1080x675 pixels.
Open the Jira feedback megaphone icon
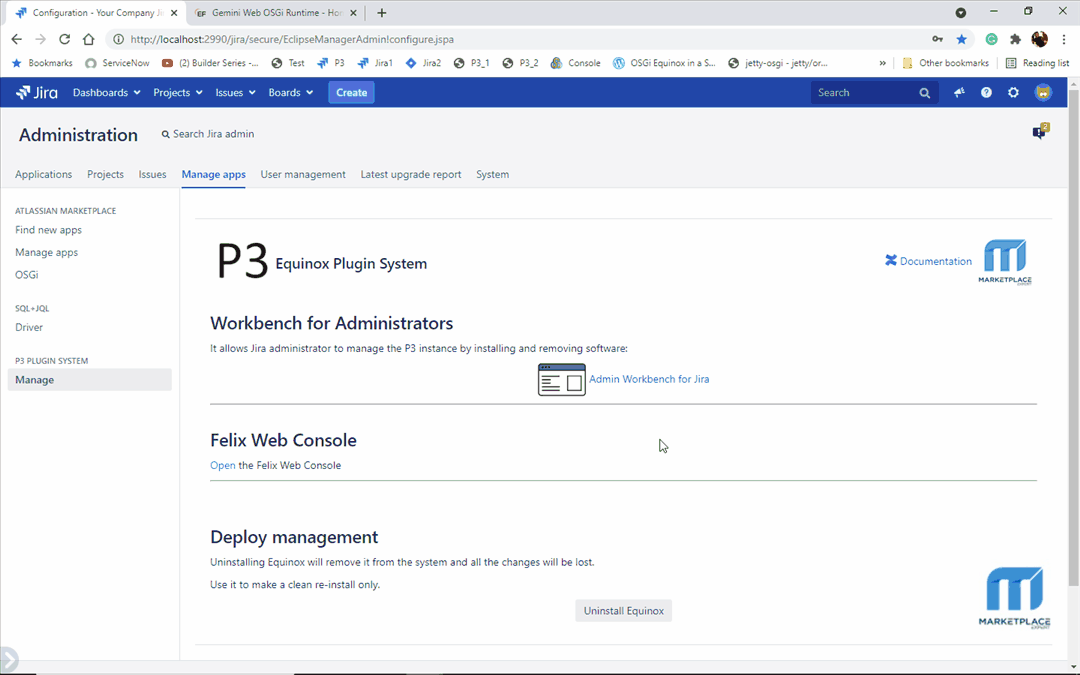(x=959, y=92)
